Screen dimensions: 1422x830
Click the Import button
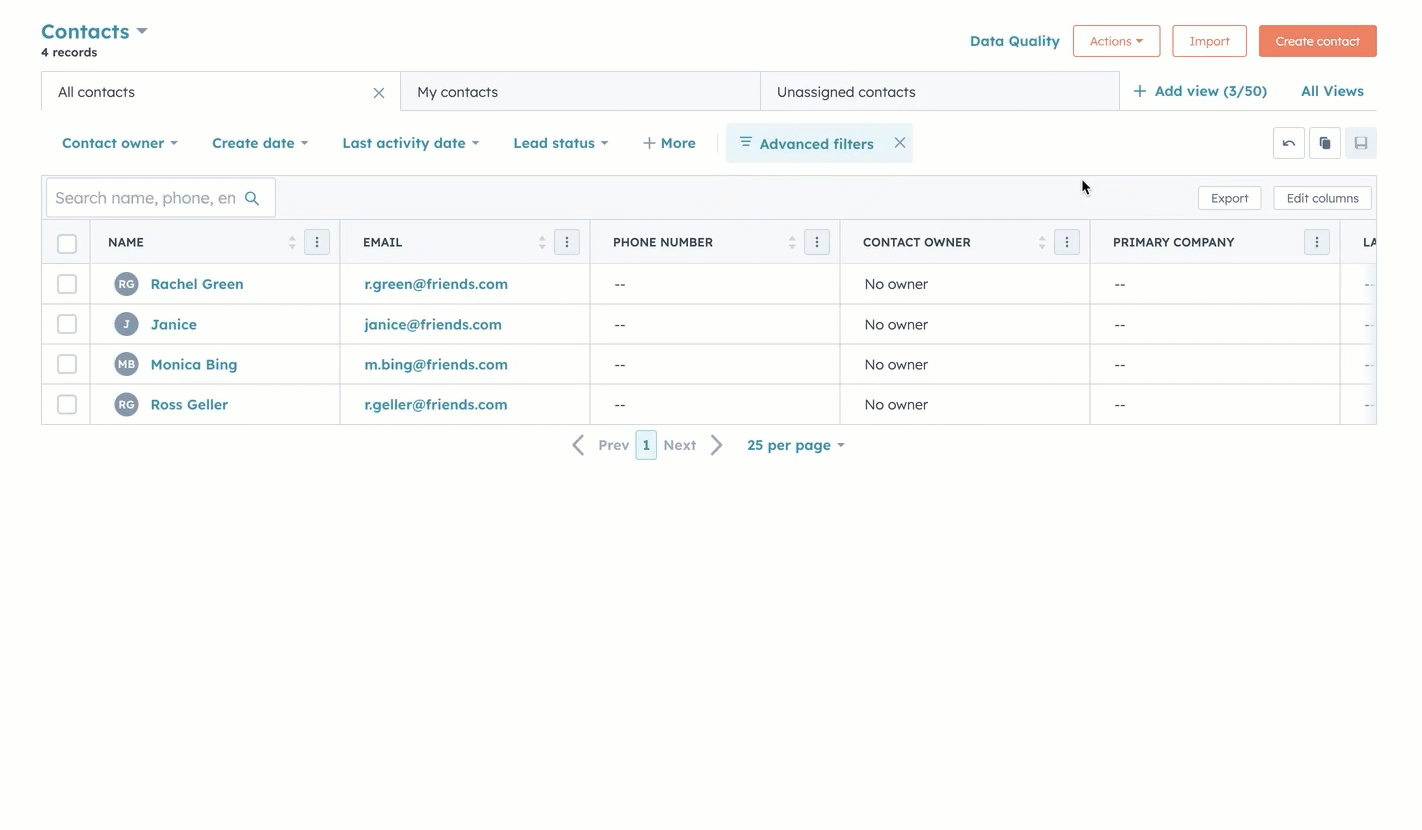(1209, 41)
